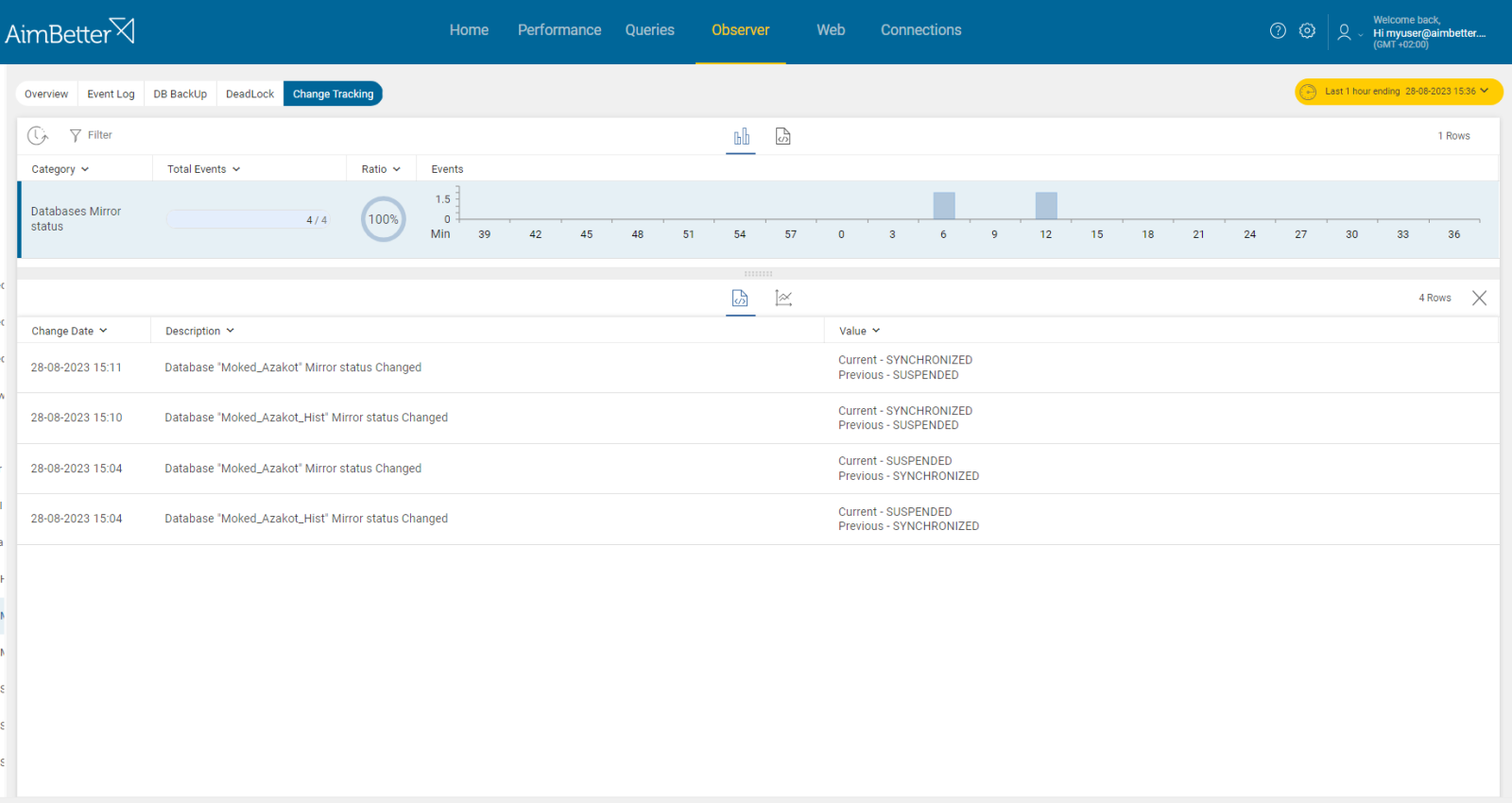
Task: Click the 1 Rows count label
Action: [x=1453, y=137]
